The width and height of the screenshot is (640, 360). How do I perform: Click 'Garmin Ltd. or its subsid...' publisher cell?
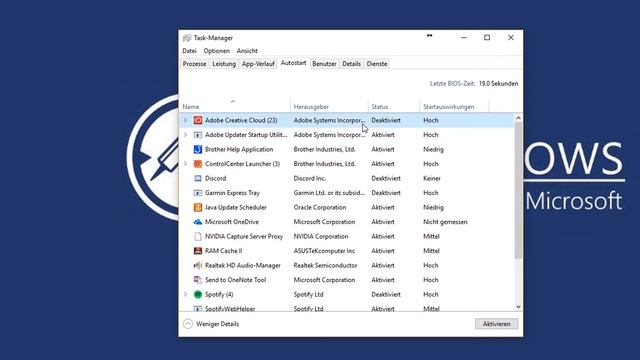pyautogui.click(x=329, y=193)
